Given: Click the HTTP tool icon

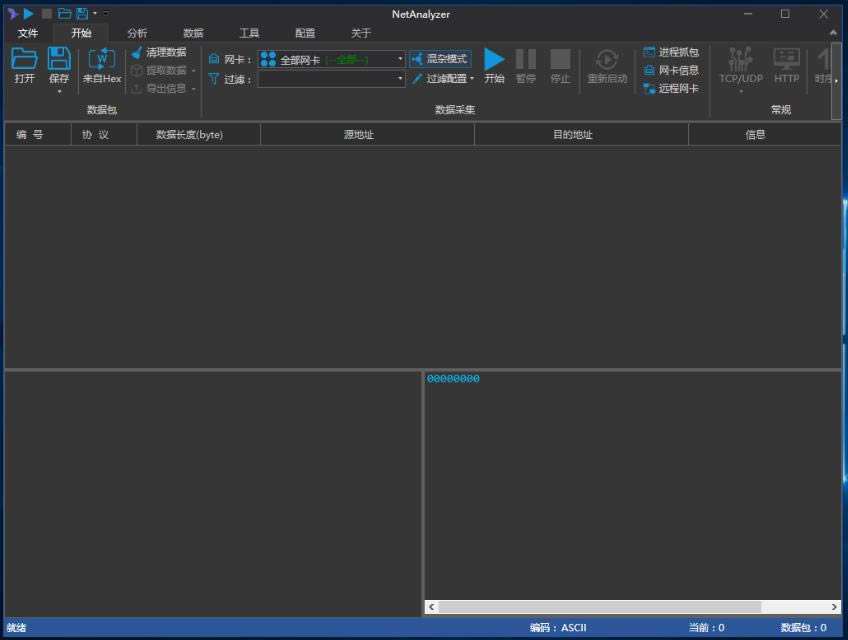Looking at the screenshot, I should (786, 59).
